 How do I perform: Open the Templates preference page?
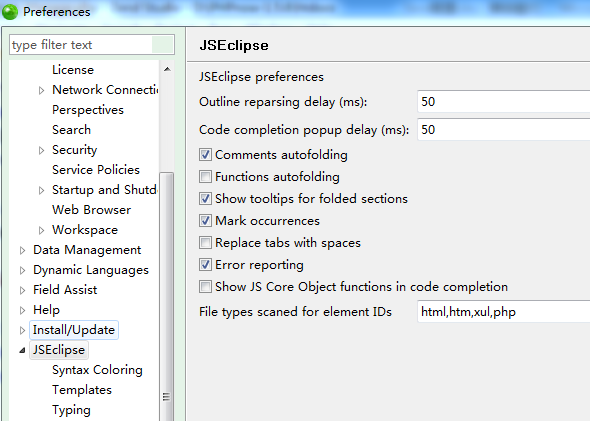82,390
